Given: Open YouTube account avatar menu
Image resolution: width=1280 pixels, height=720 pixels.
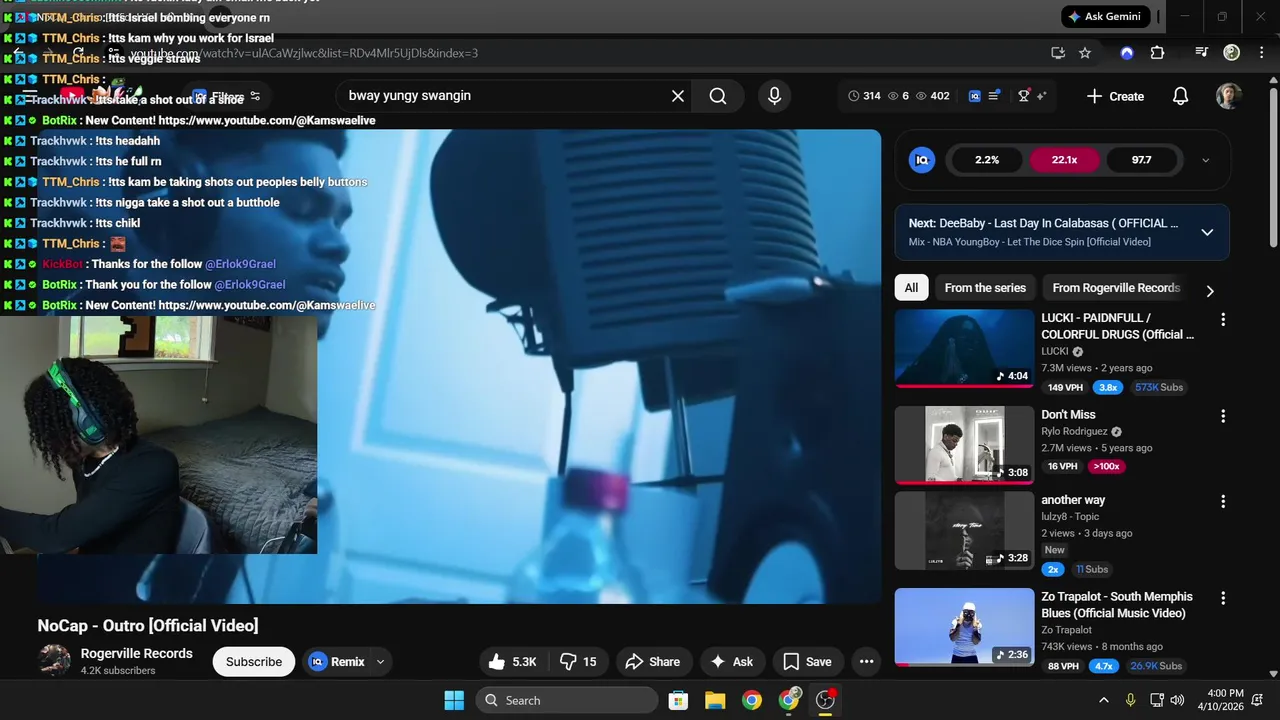Looking at the screenshot, I should tap(1229, 96).
